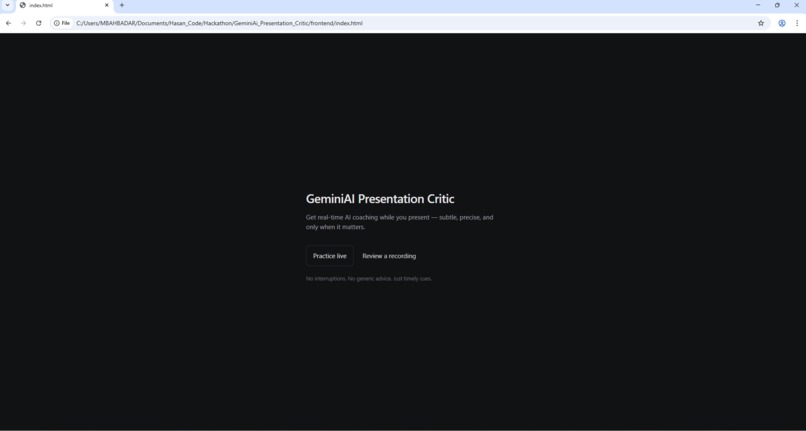
Task: Click the browser forward arrow
Action: (23, 23)
